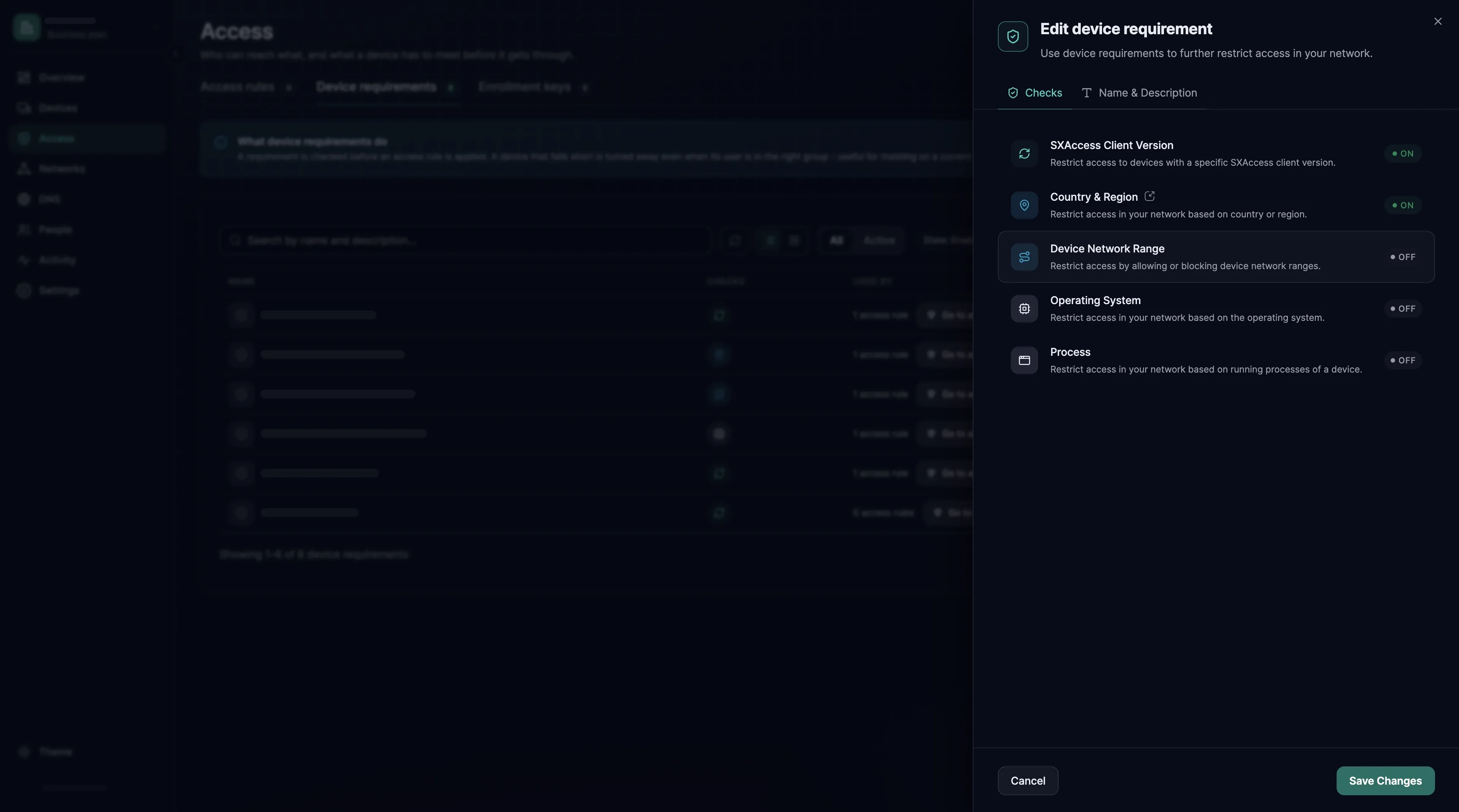Toggle SXAccess Client Version ON badge
This screenshot has width=1459, height=812.
[x=1402, y=154]
